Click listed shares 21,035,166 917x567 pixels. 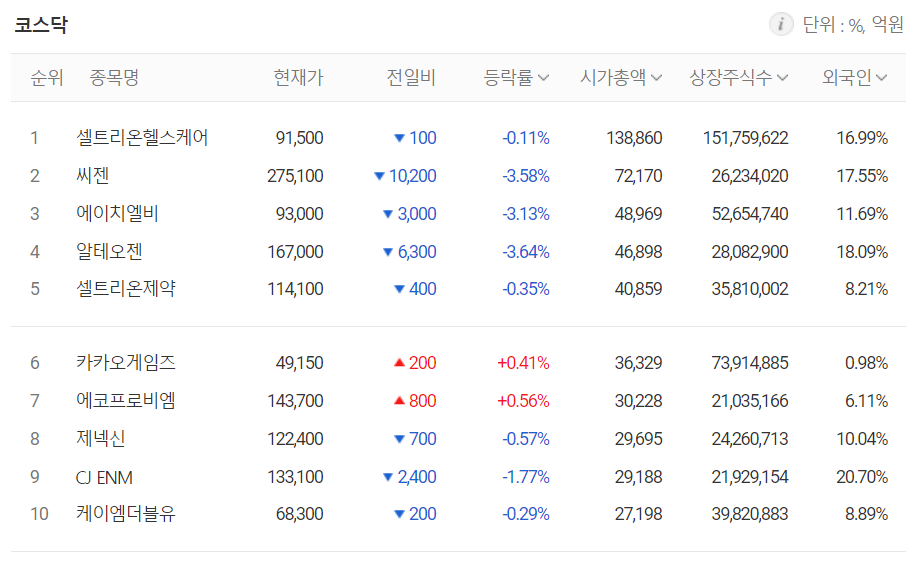pyautogui.click(x=750, y=401)
